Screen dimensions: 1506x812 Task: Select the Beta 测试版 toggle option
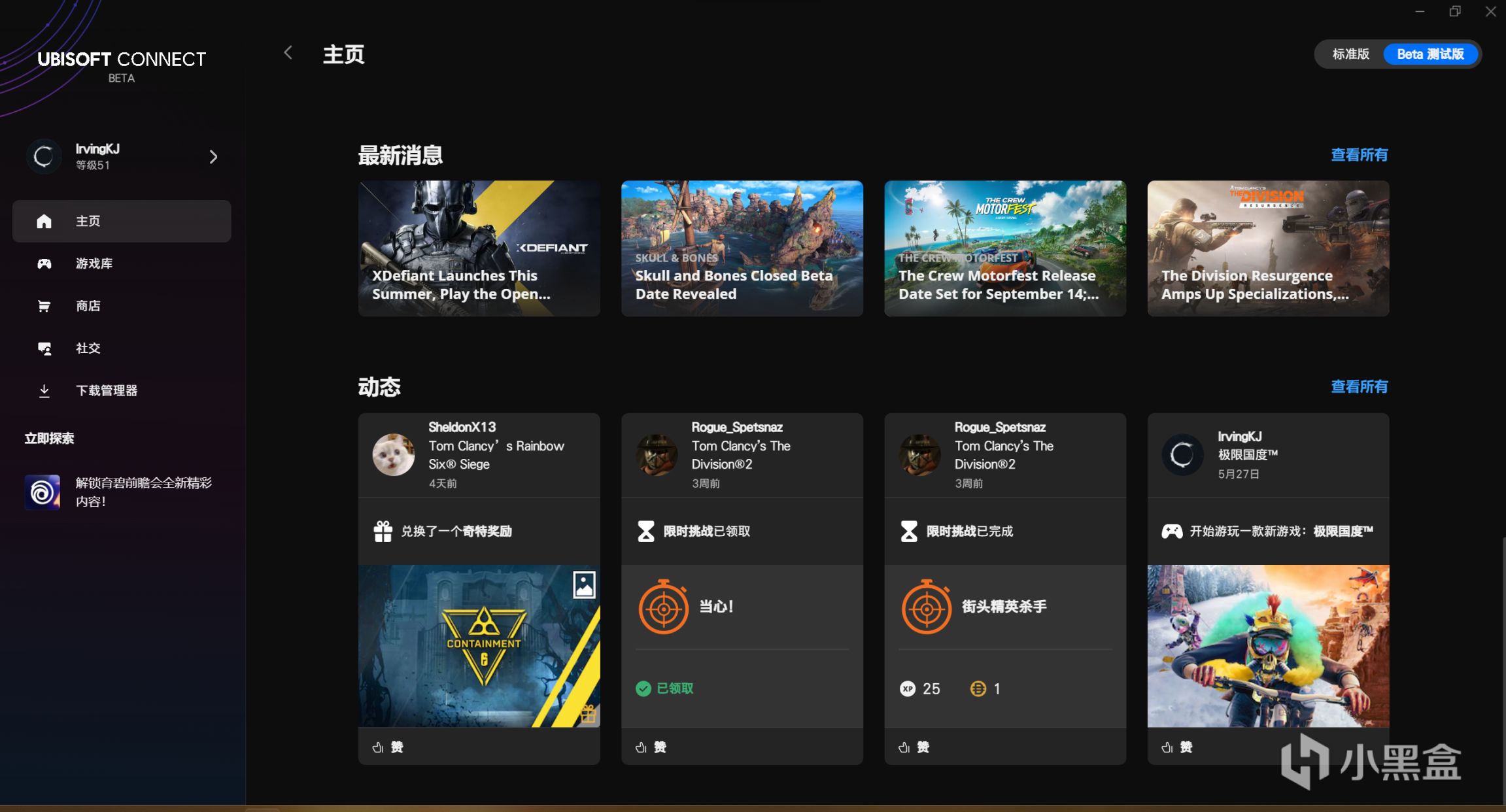1430,54
